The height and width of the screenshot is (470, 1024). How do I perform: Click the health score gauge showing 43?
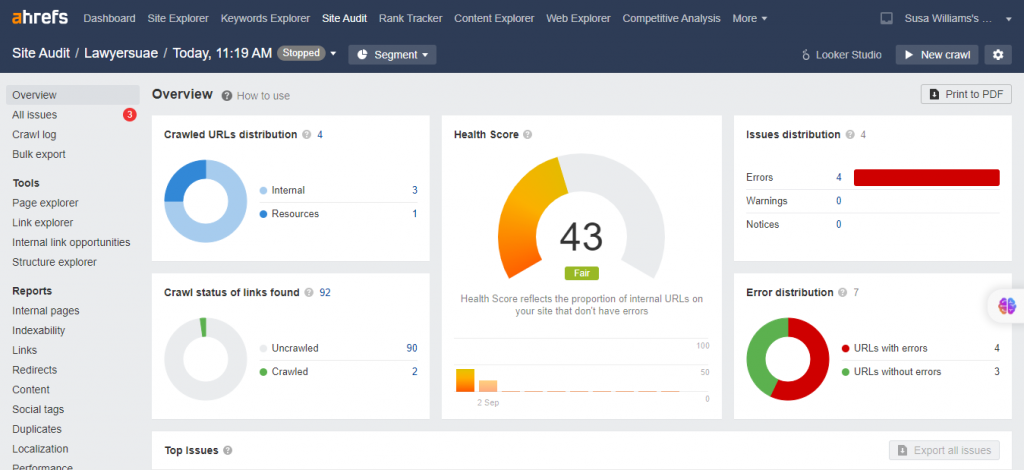(581, 219)
